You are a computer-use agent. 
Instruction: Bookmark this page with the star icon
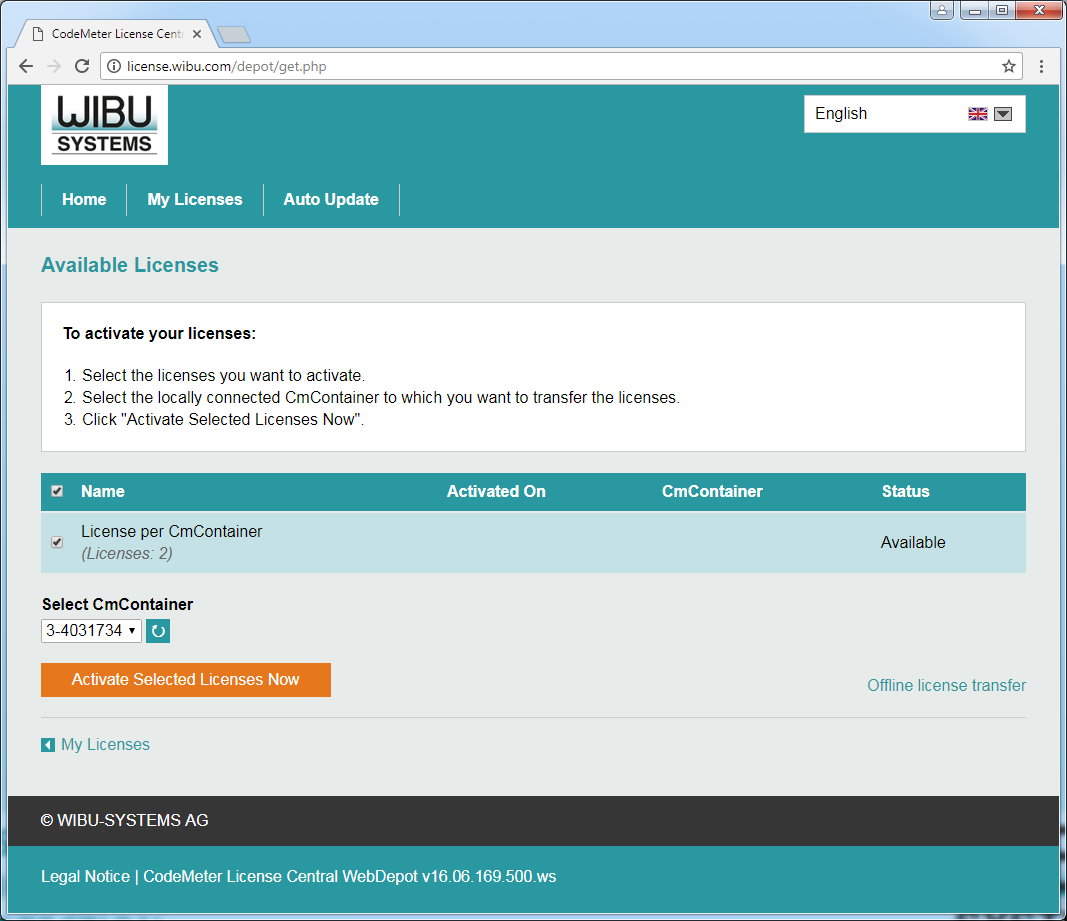pos(1008,66)
